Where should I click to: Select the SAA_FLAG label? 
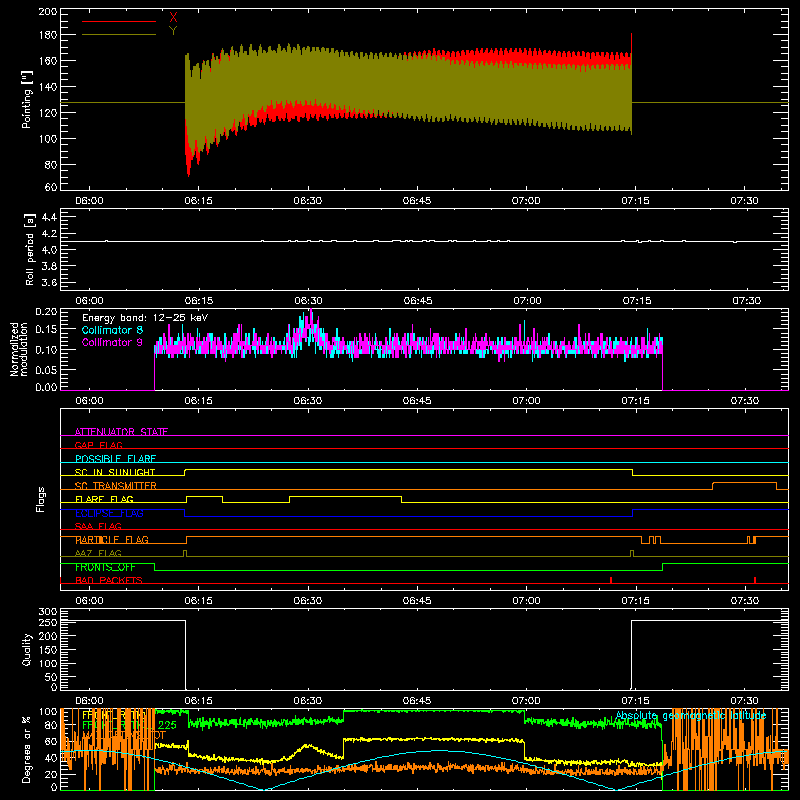[98, 526]
